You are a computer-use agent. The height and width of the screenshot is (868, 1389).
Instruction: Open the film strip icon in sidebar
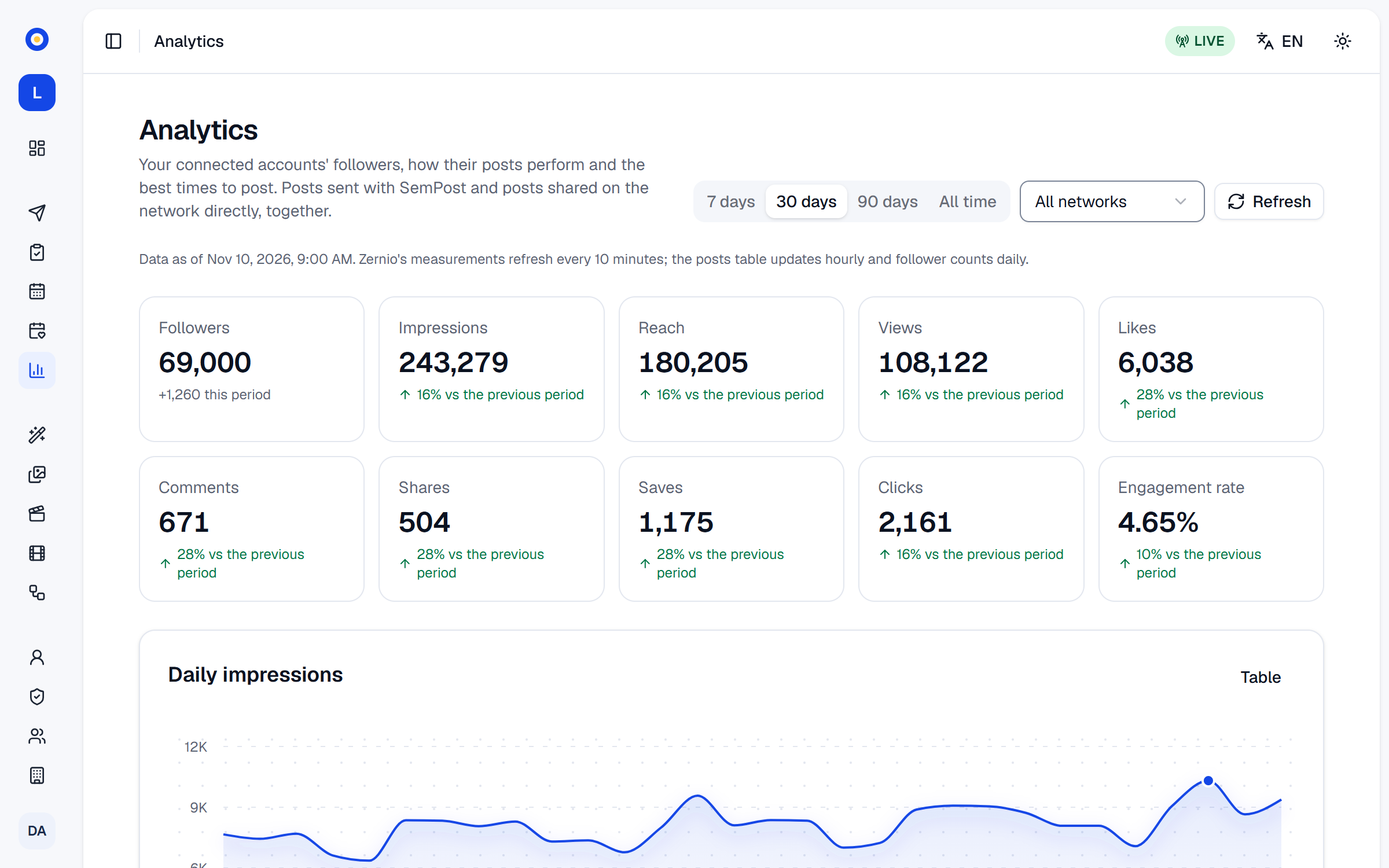pos(37,553)
